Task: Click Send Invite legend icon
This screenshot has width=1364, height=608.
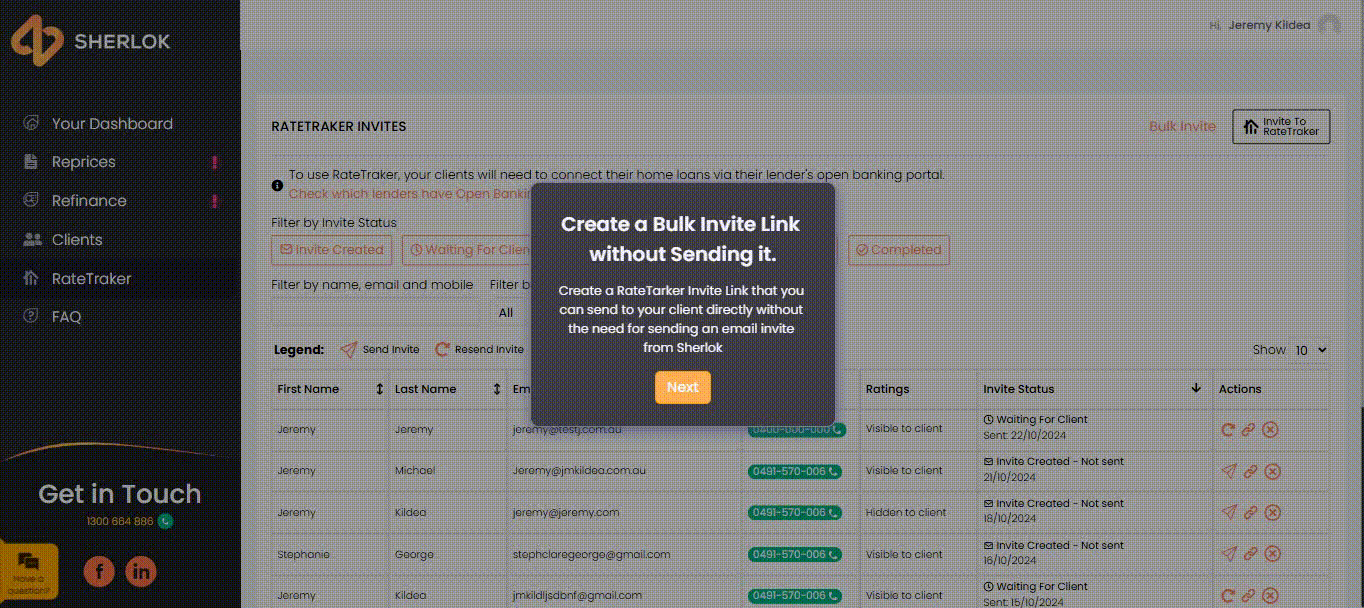Action: click(x=348, y=350)
